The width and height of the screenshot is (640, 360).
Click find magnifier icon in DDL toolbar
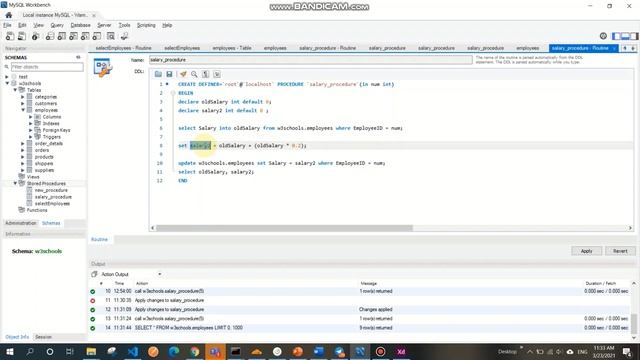click(x=194, y=74)
